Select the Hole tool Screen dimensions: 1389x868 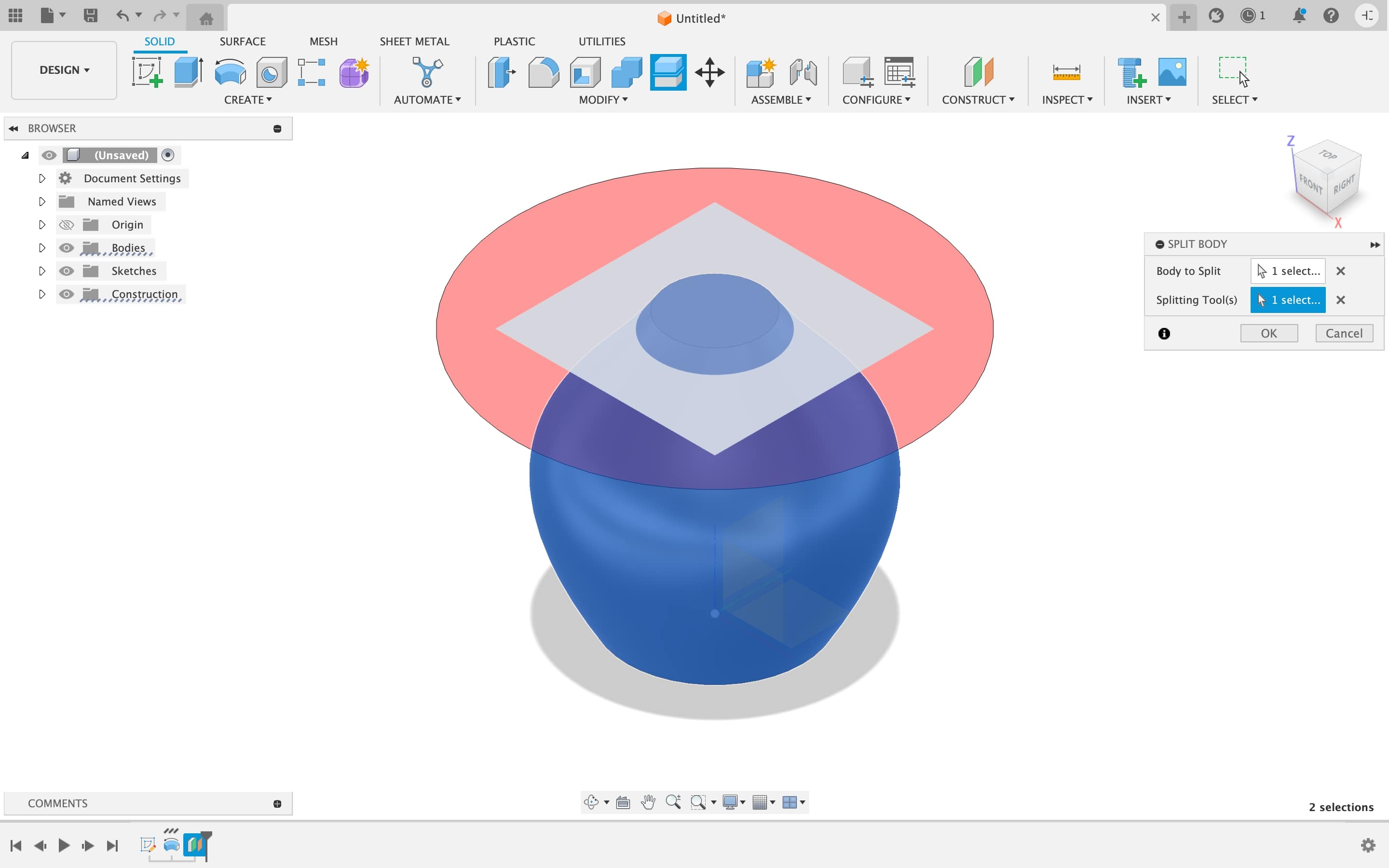(272, 72)
